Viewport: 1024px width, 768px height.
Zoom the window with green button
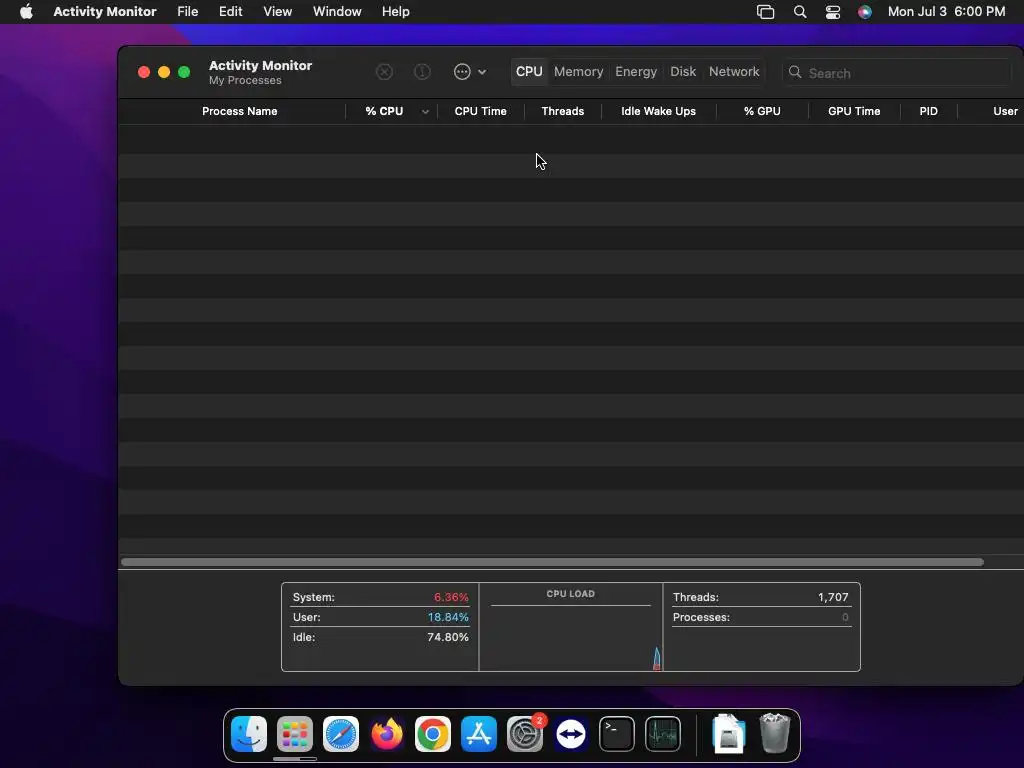[x=184, y=72]
